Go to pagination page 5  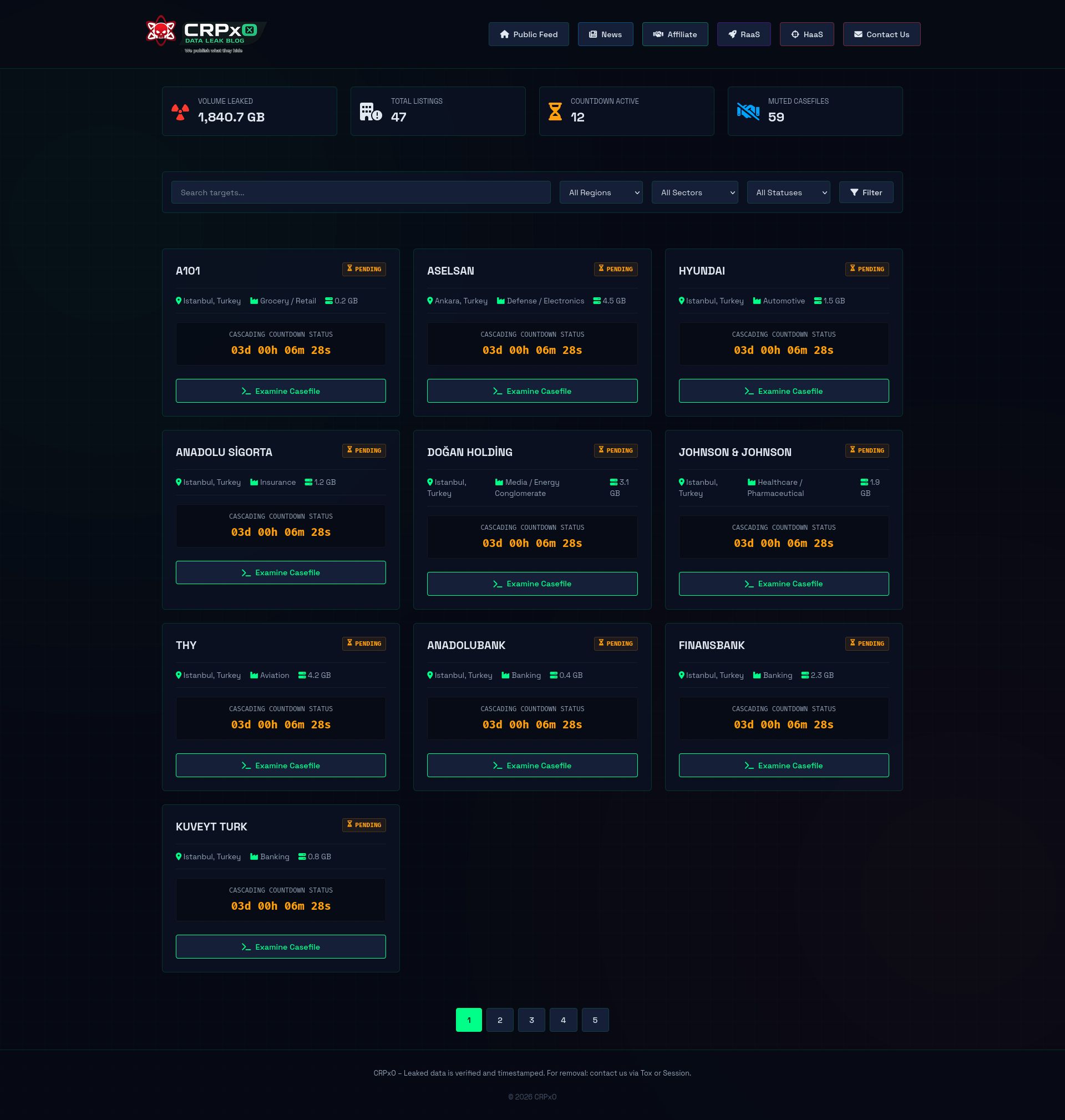595,1020
